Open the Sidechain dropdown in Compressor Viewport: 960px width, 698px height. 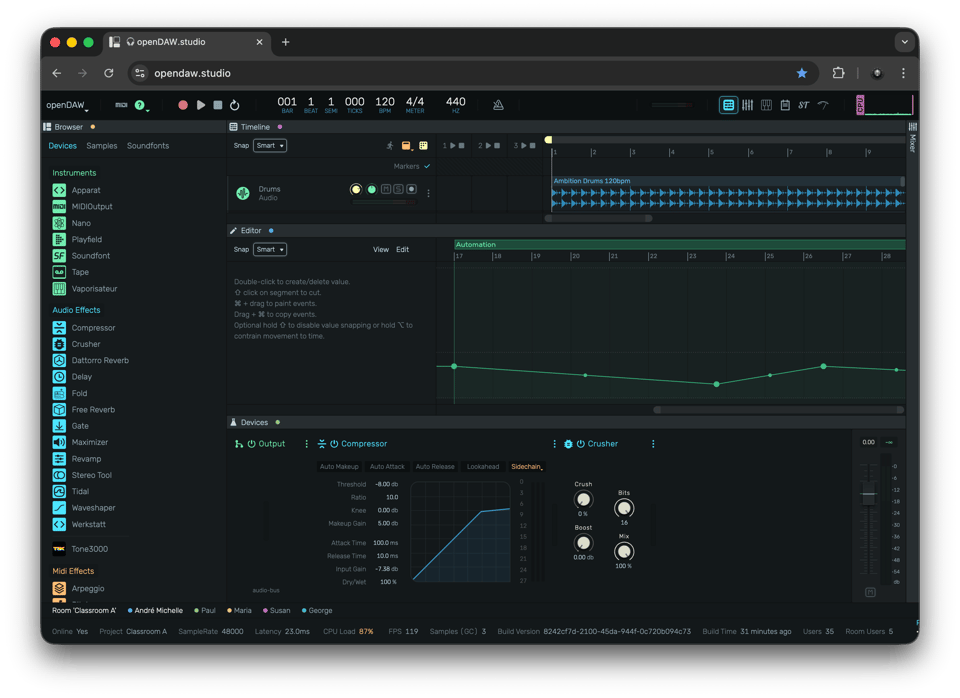[527, 467]
